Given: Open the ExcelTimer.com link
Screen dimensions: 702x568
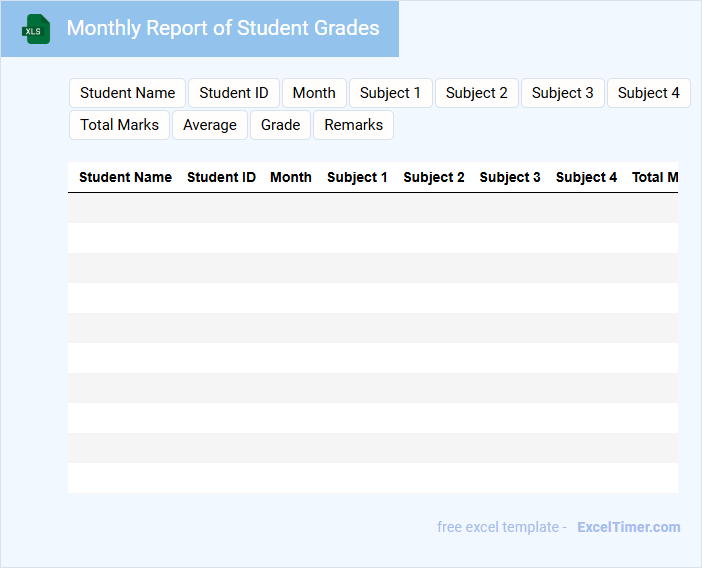Looking at the screenshot, I should pyautogui.click(x=629, y=527).
